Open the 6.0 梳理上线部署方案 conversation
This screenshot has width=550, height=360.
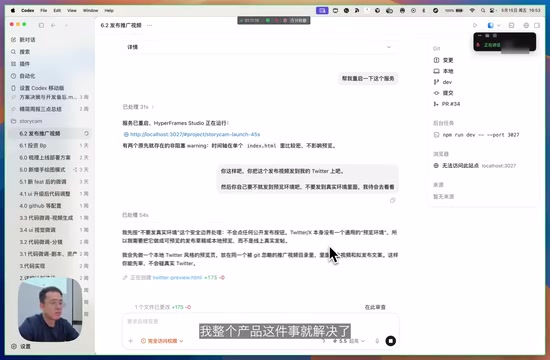coord(49,158)
